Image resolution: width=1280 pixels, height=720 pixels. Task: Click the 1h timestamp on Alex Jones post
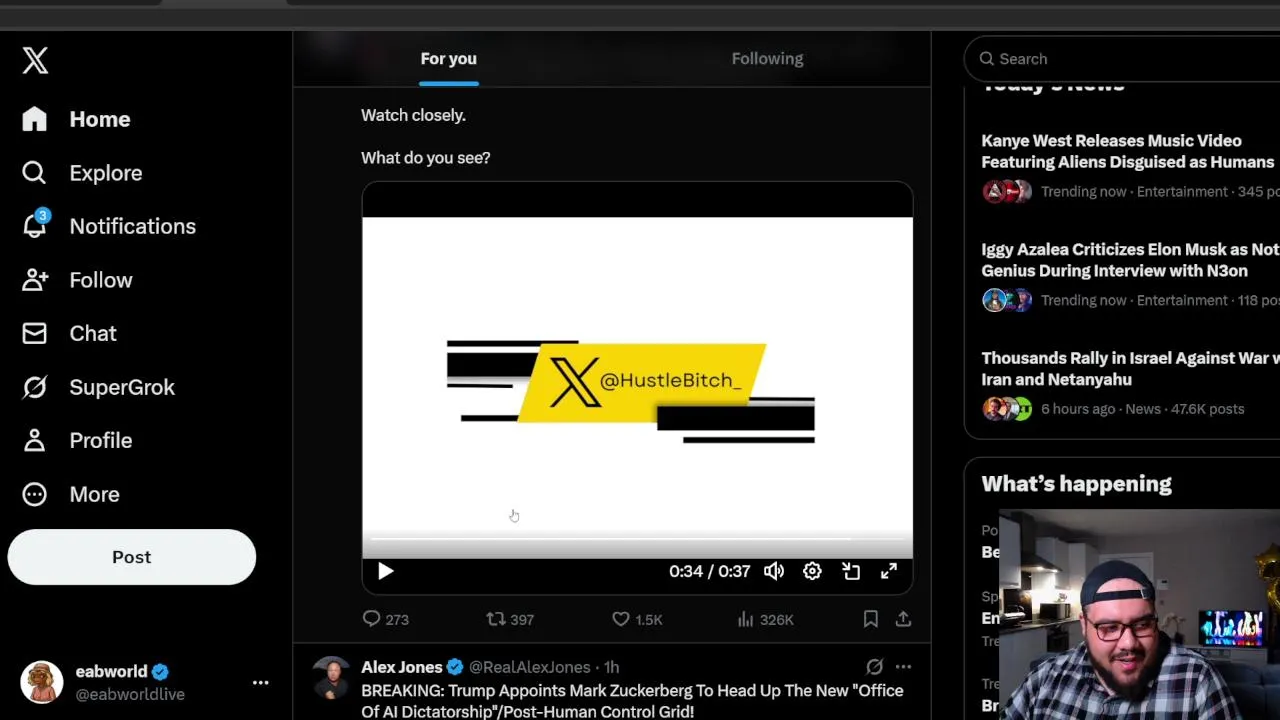click(x=611, y=667)
